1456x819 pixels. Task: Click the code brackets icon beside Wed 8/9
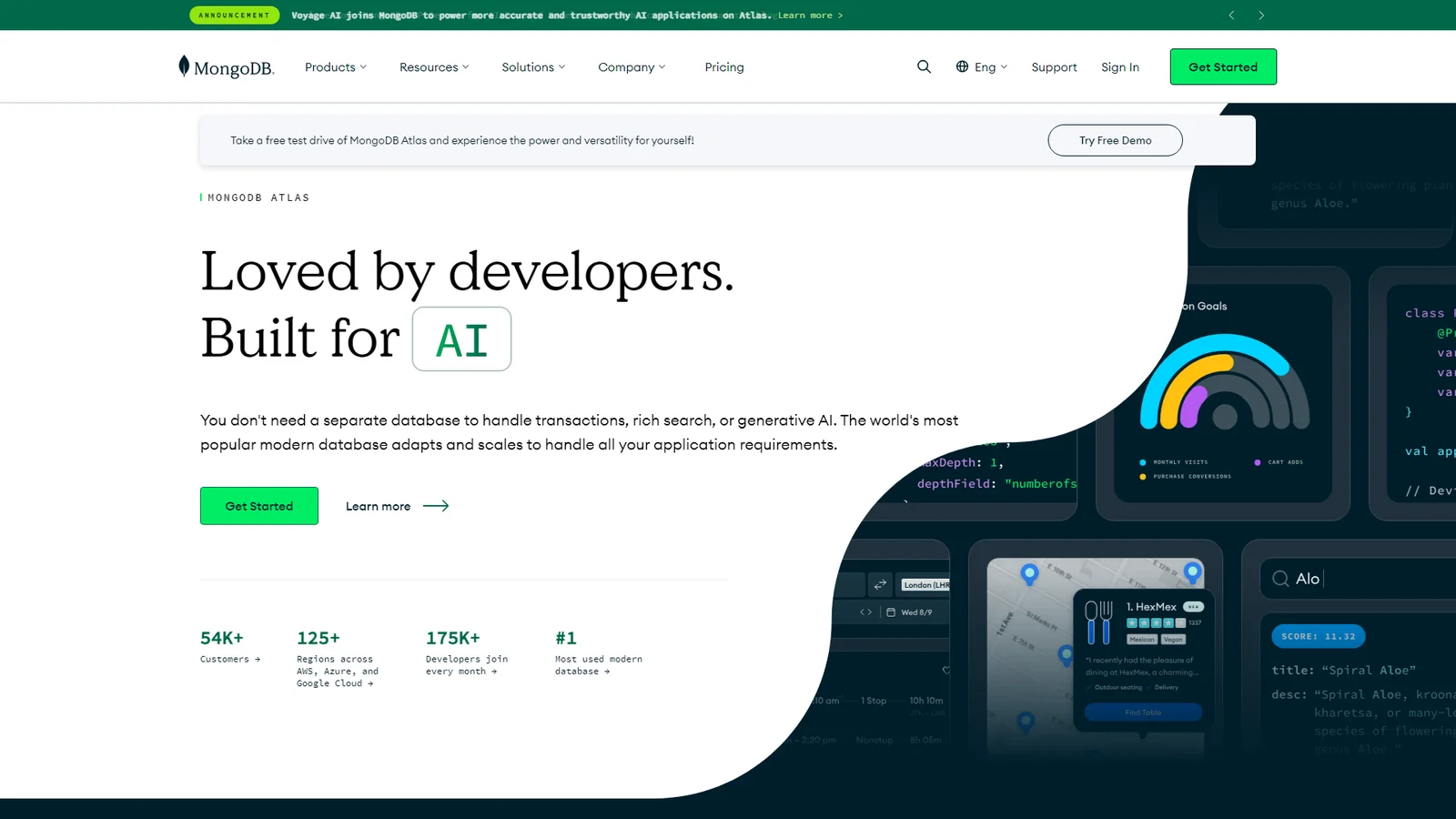866,612
